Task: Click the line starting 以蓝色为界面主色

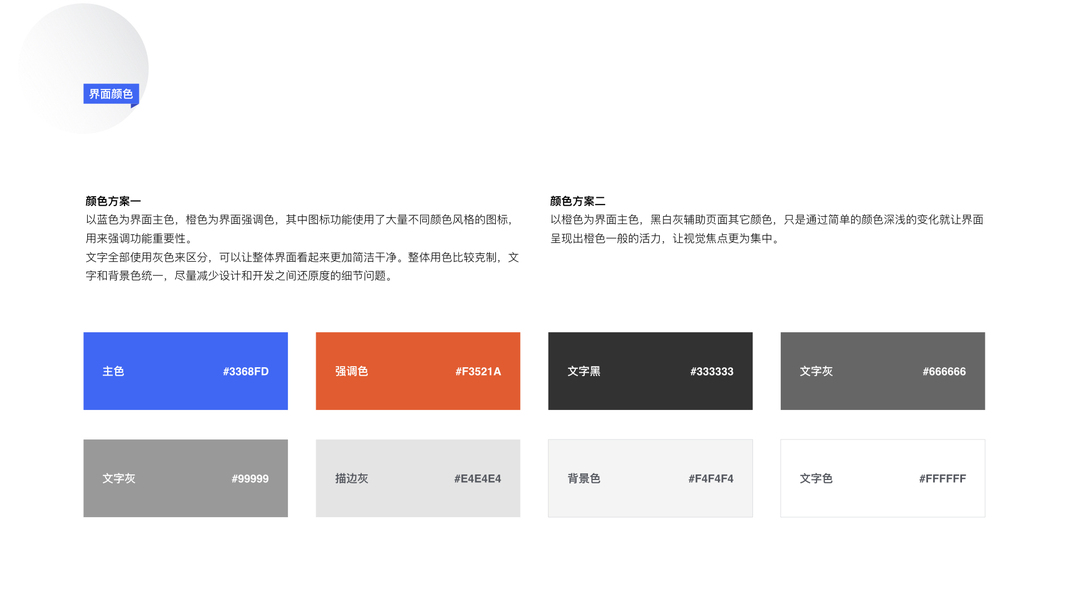Action: pos(299,220)
